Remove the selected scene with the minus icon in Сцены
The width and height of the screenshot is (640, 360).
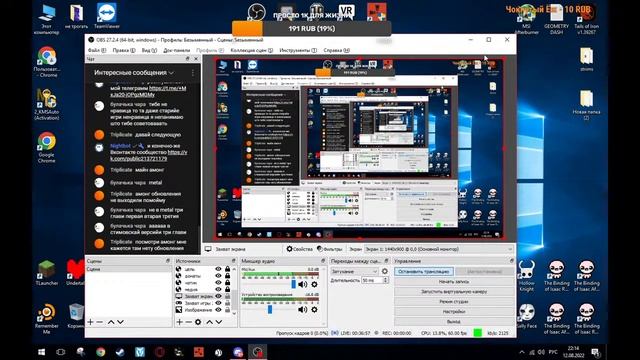click(100, 322)
